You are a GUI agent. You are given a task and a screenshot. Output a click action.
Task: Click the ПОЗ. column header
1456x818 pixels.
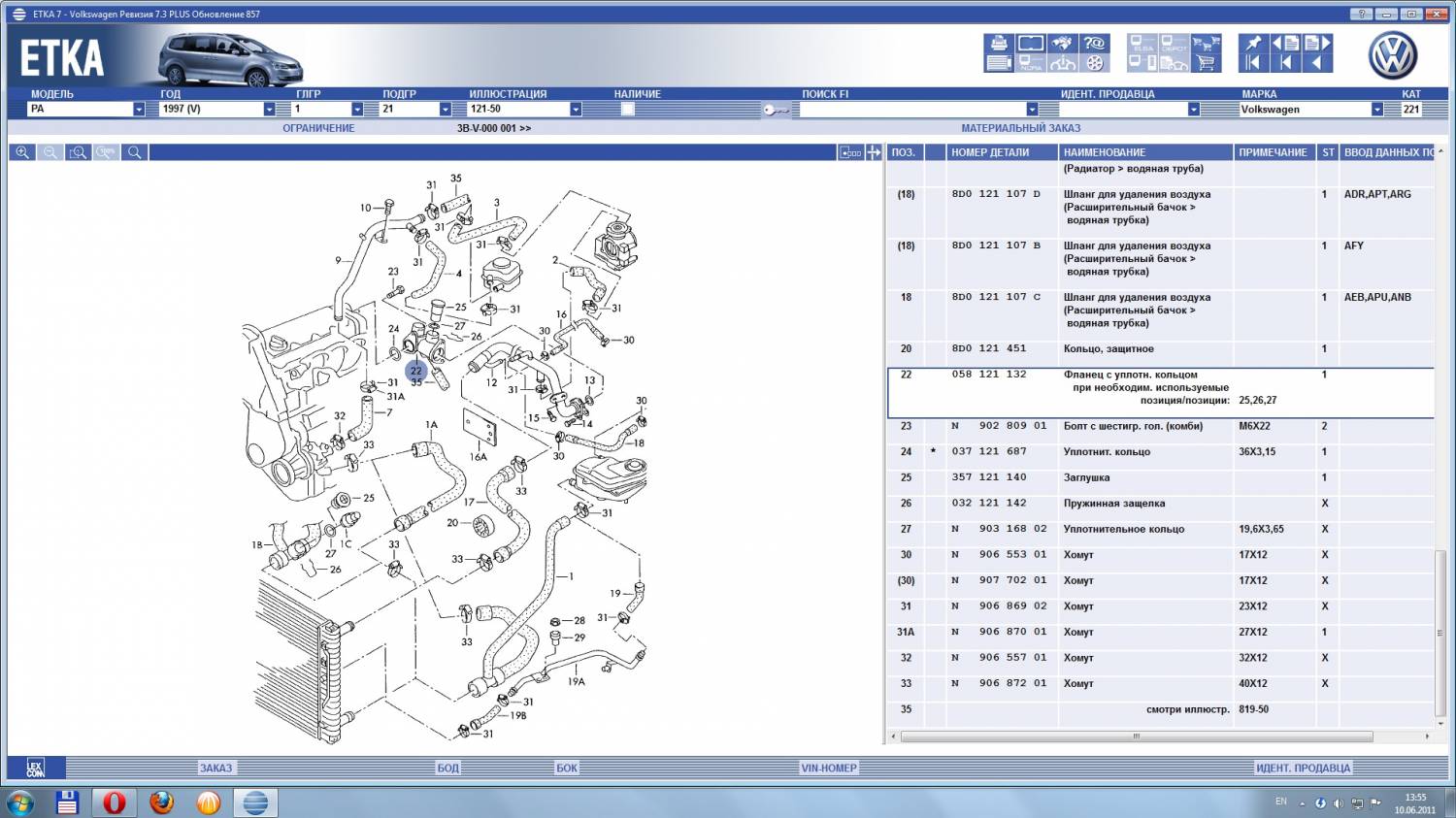[x=905, y=152]
